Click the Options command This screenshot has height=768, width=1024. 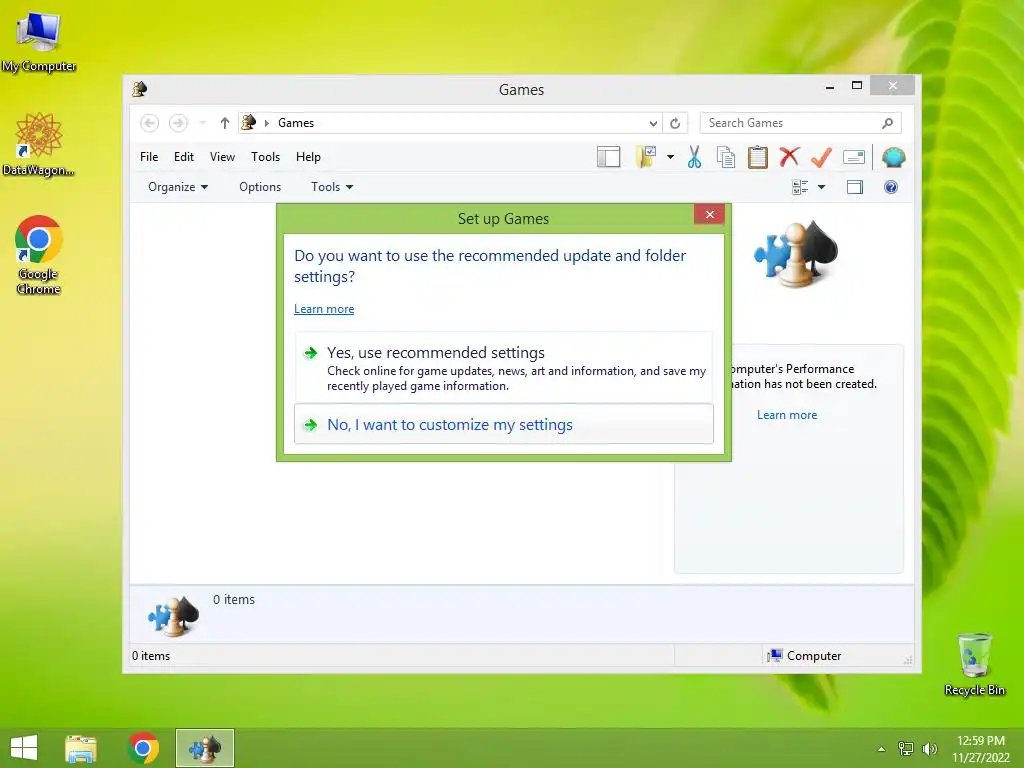[260, 187]
